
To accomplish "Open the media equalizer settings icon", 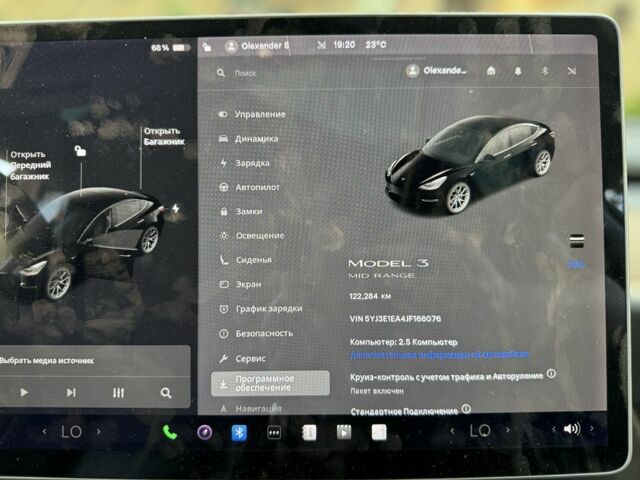I will click(118, 393).
